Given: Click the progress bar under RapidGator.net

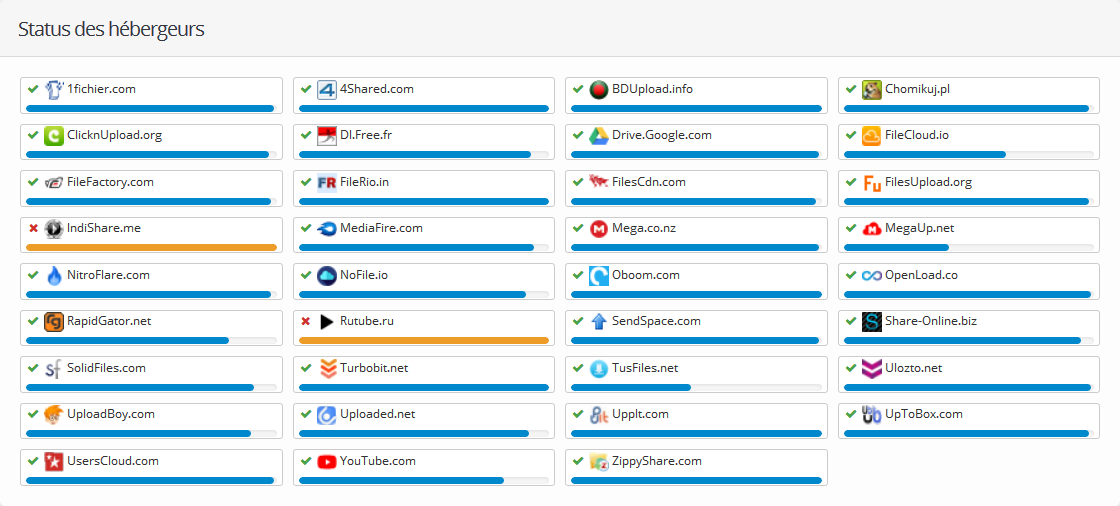Looking at the screenshot, I should click(x=151, y=340).
